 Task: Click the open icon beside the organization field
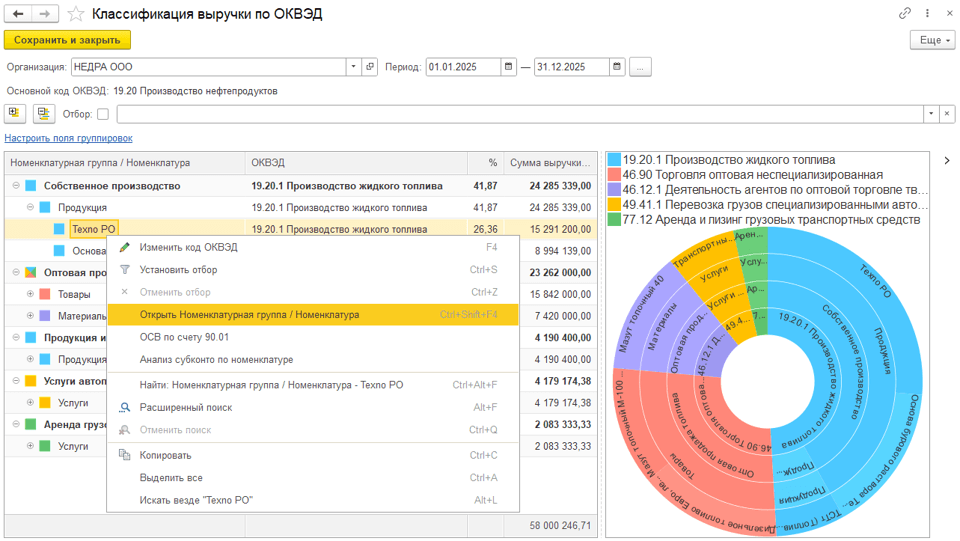370,67
